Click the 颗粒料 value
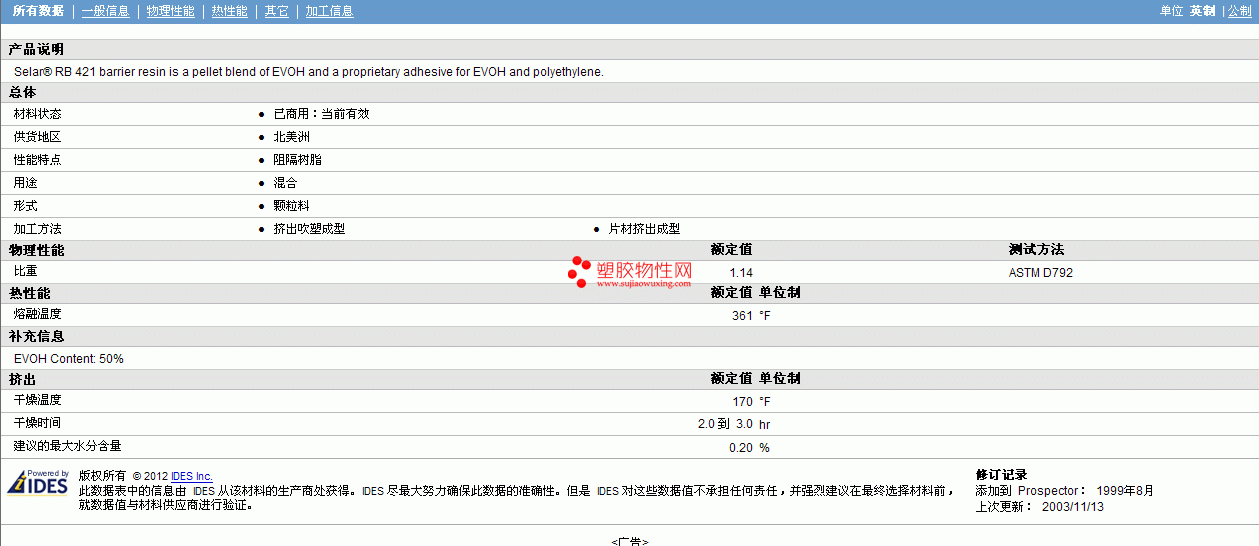 tap(291, 206)
